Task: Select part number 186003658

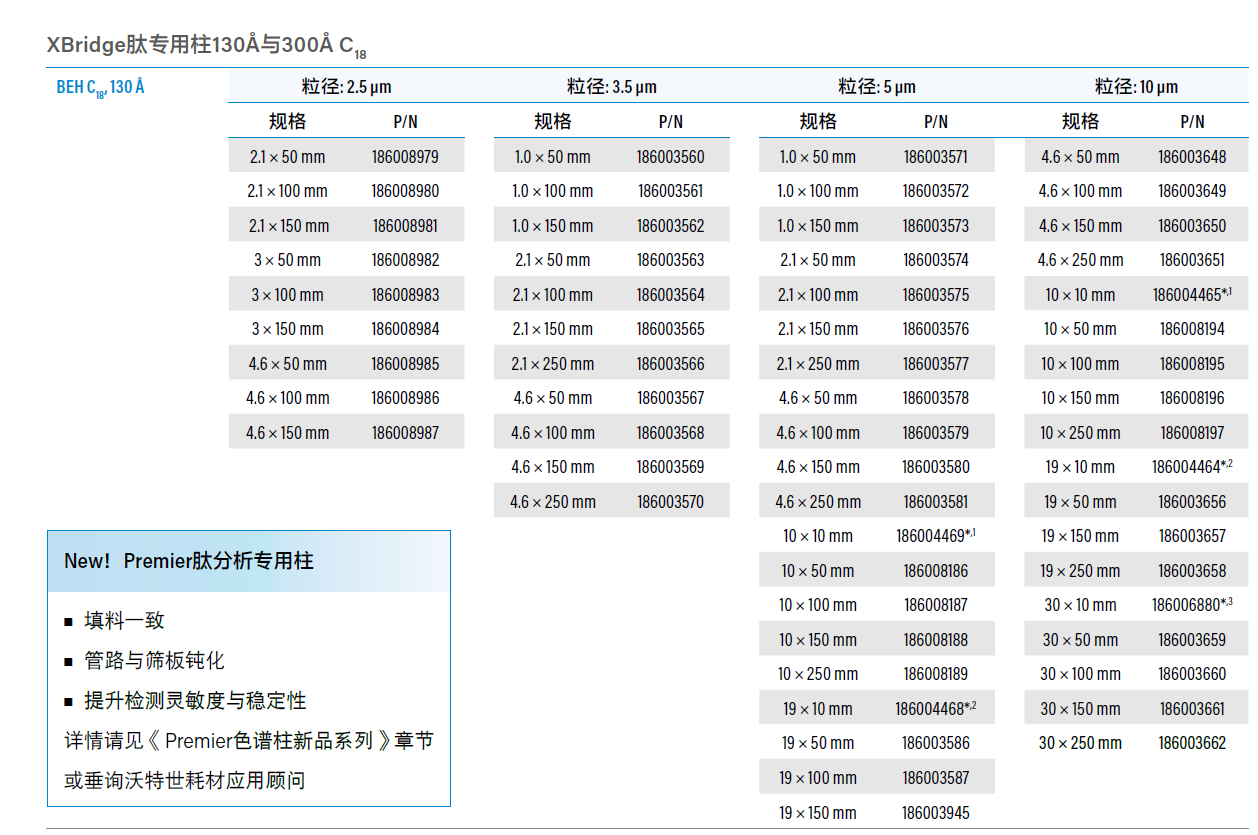Action: pyautogui.click(x=1192, y=571)
